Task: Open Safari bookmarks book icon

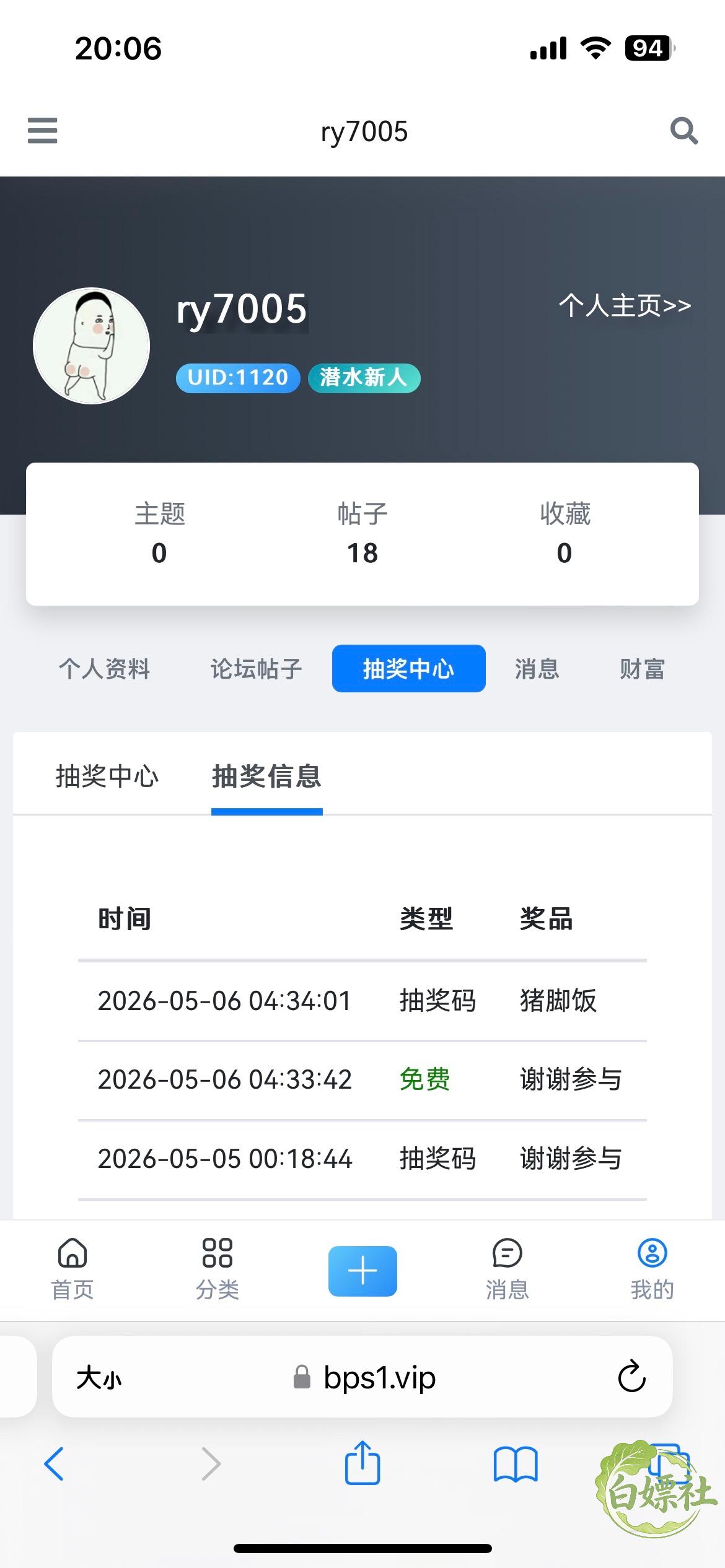Action: click(516, 1465)
